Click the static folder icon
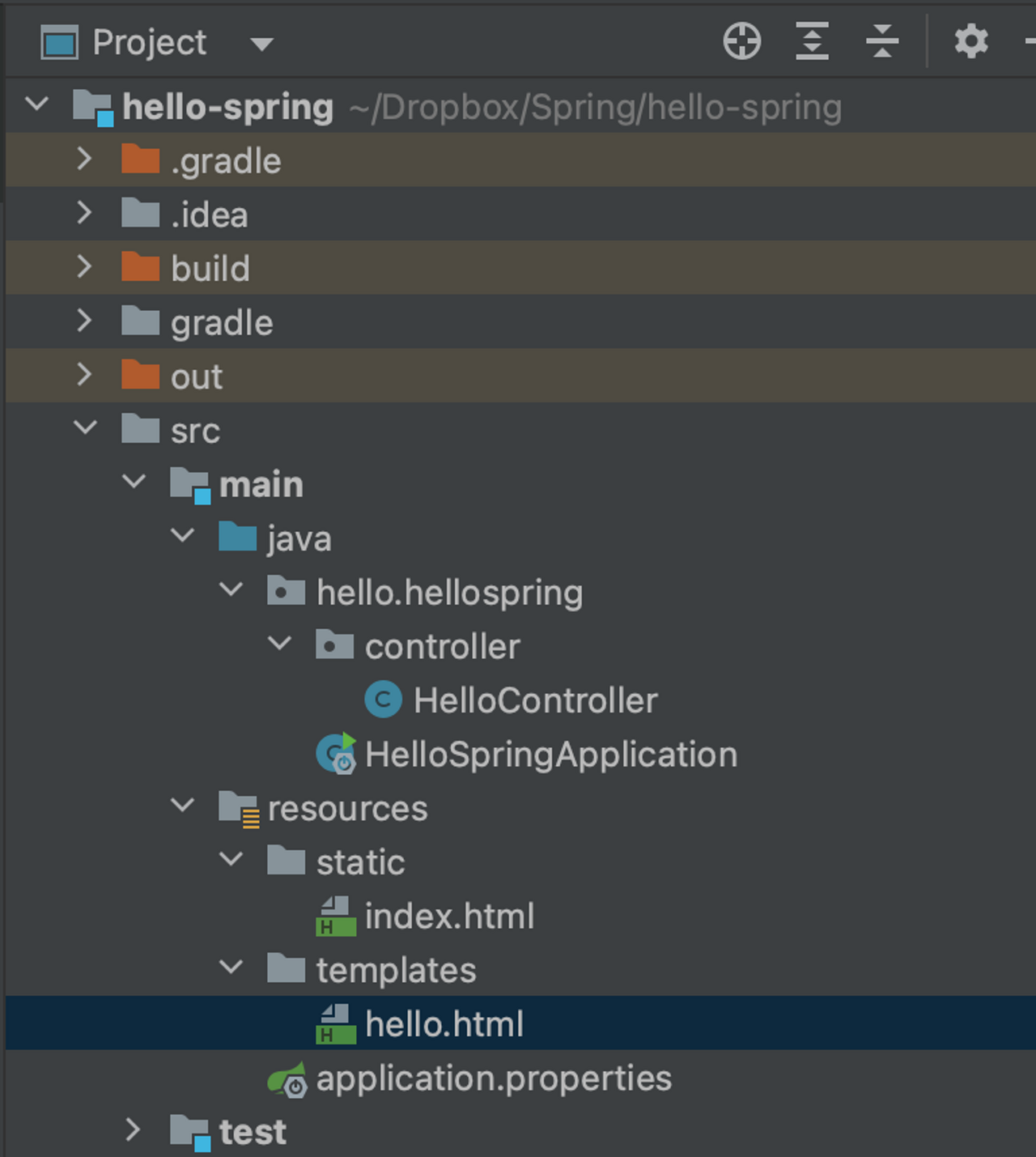The image size is (1036, 1157). 286,861
